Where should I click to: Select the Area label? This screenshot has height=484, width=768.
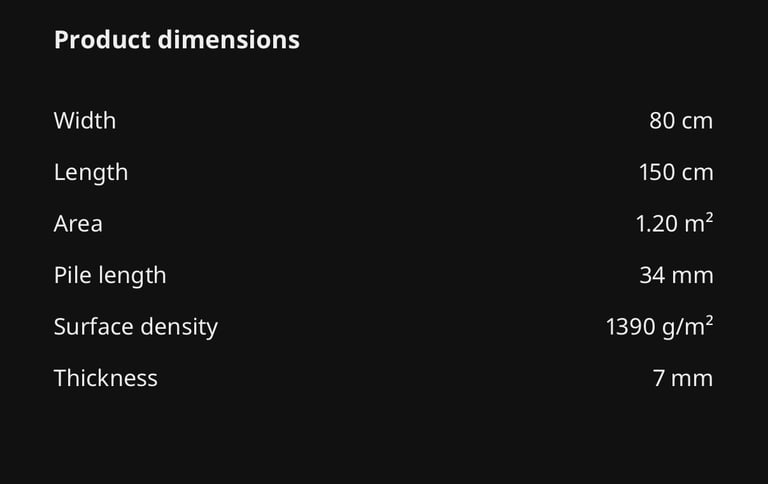78,223
